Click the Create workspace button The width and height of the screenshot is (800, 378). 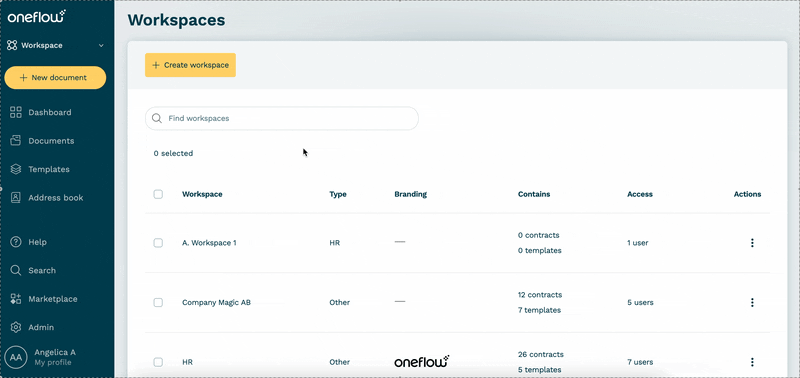click(190, 65)
